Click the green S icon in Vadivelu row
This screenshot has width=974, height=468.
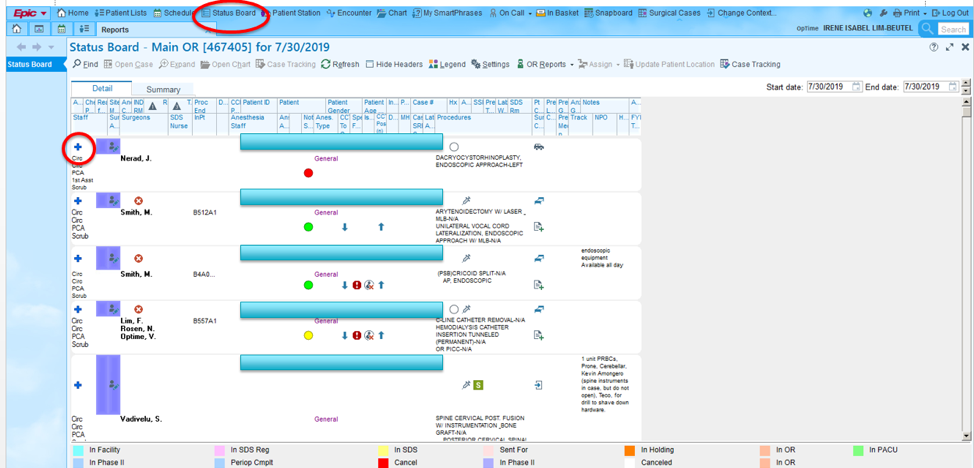[x=478, y=385]
